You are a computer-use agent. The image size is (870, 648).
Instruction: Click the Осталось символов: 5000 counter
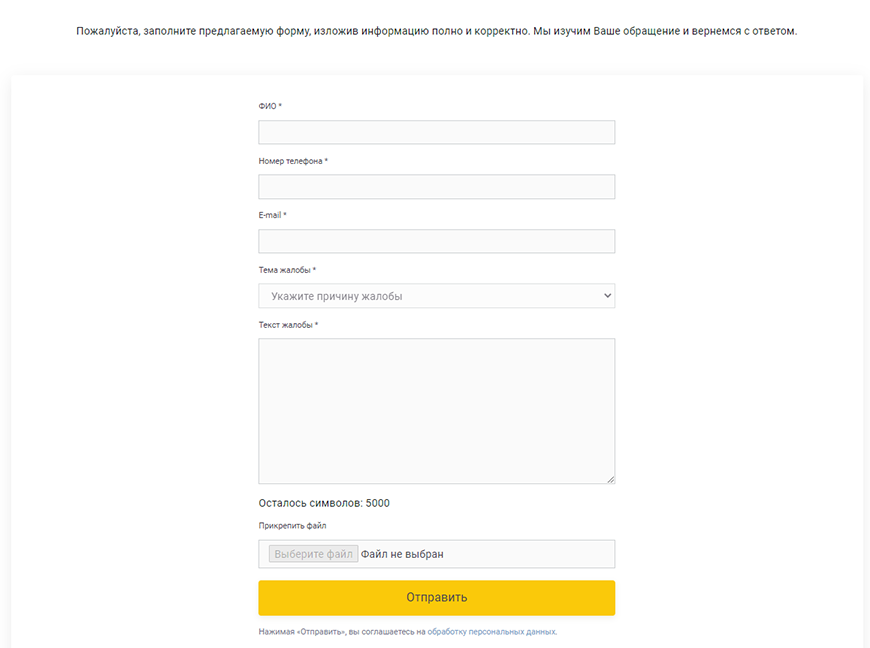point(324,503)
